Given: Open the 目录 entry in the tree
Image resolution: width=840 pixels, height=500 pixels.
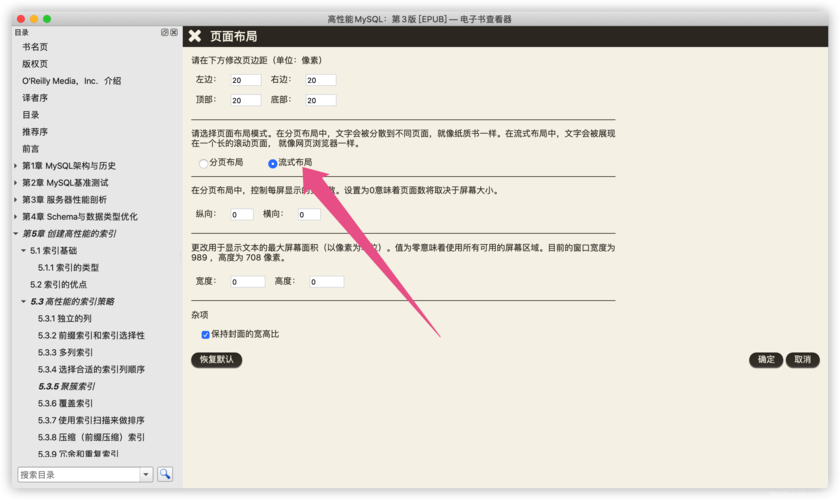Looking at the screenshot, I should 31,115.
